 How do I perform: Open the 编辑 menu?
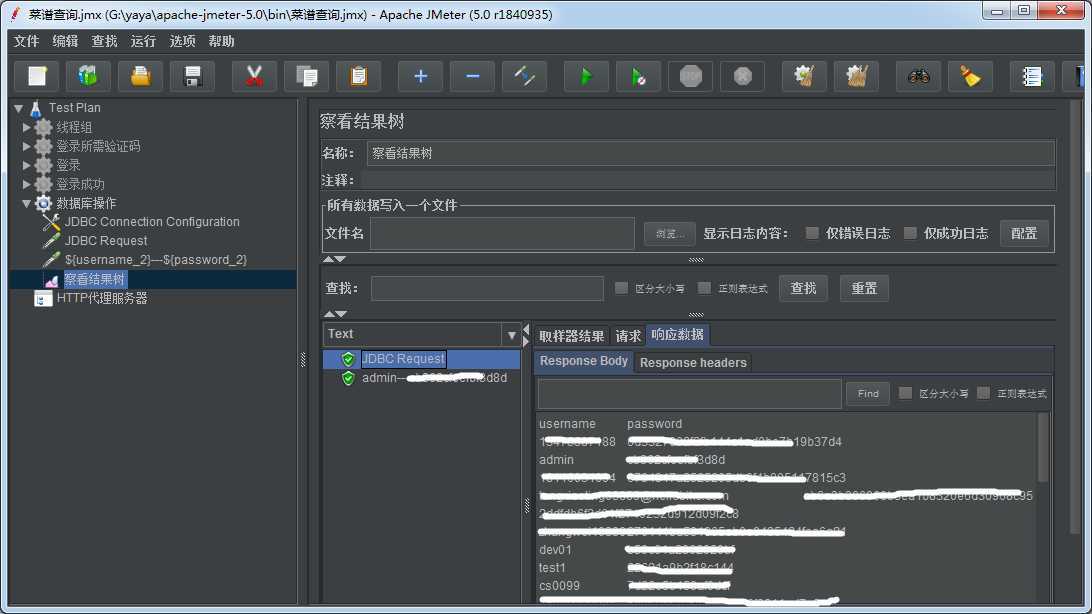pyautogui.click(x=65, y=41)
